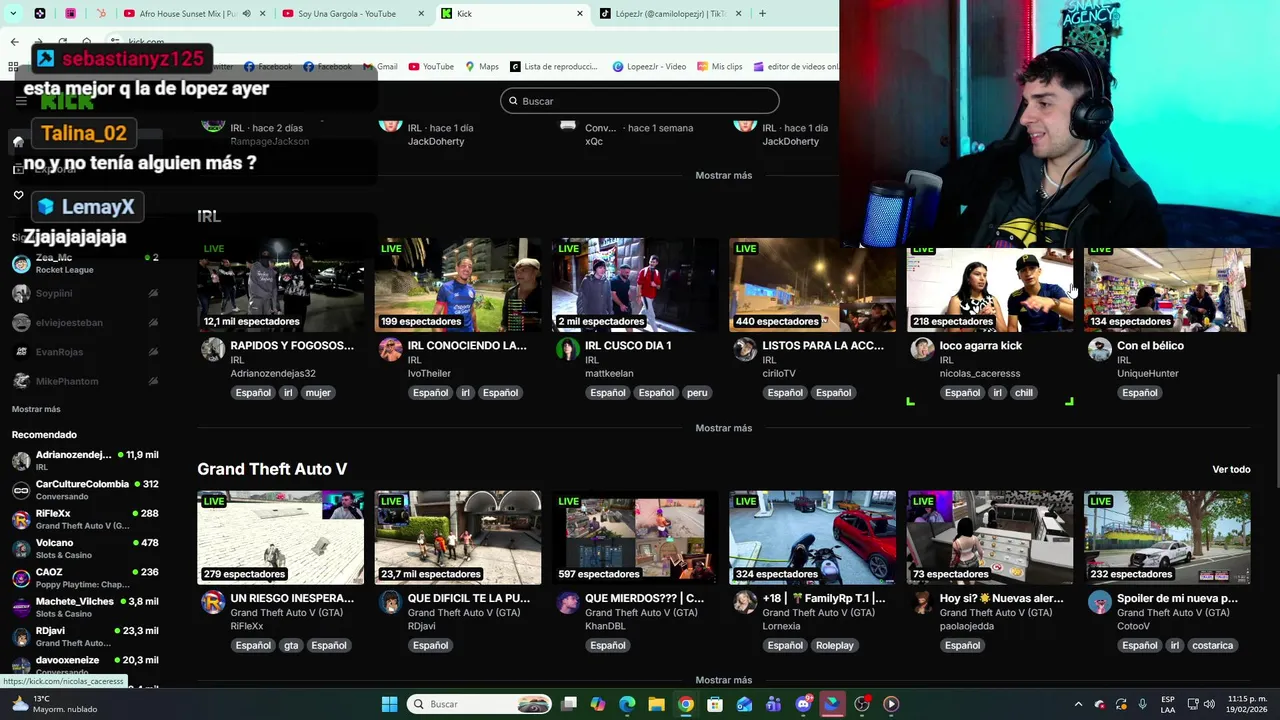Image resolution: width=1280 pixels, height=720 pixels.
Task: Open the LopeezJr - Video bookmark
Action: 648,67
